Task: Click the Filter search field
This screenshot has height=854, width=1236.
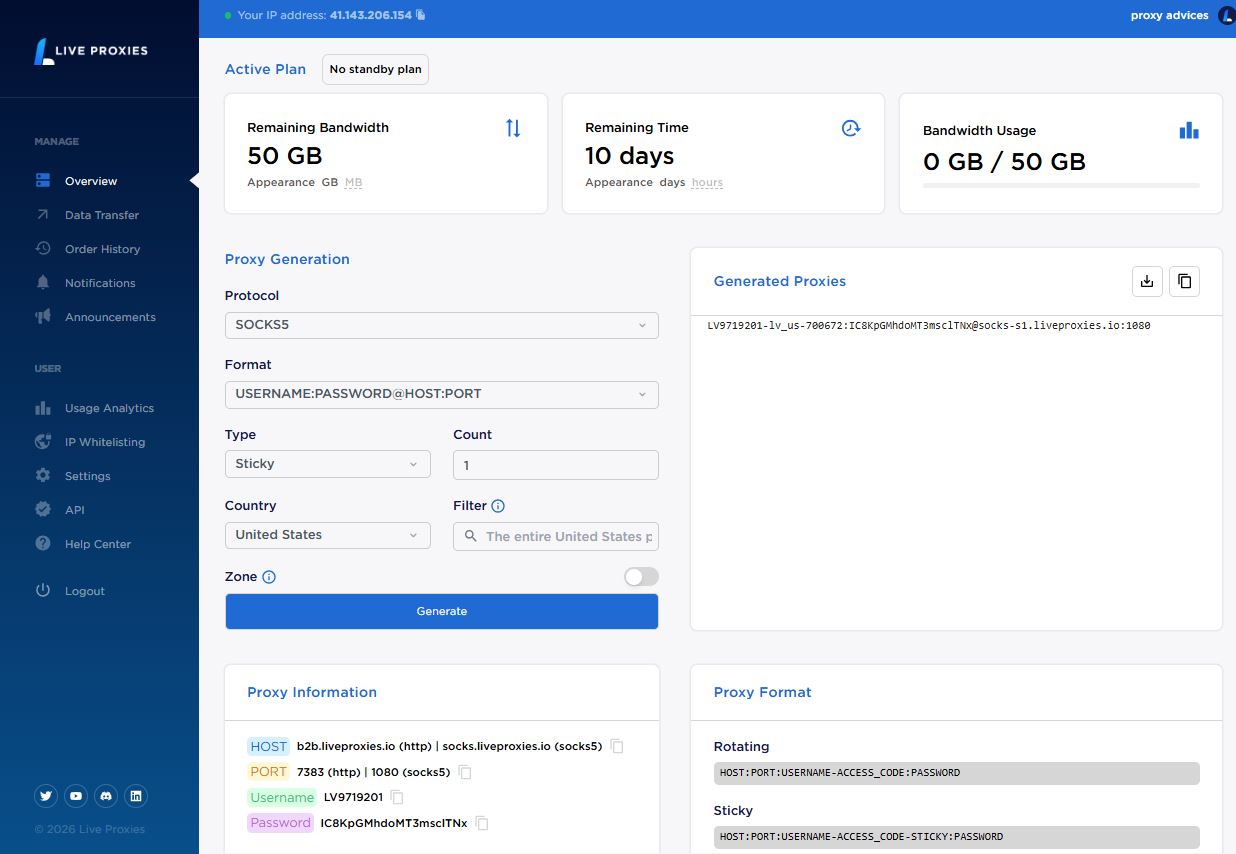Action: 556,536
